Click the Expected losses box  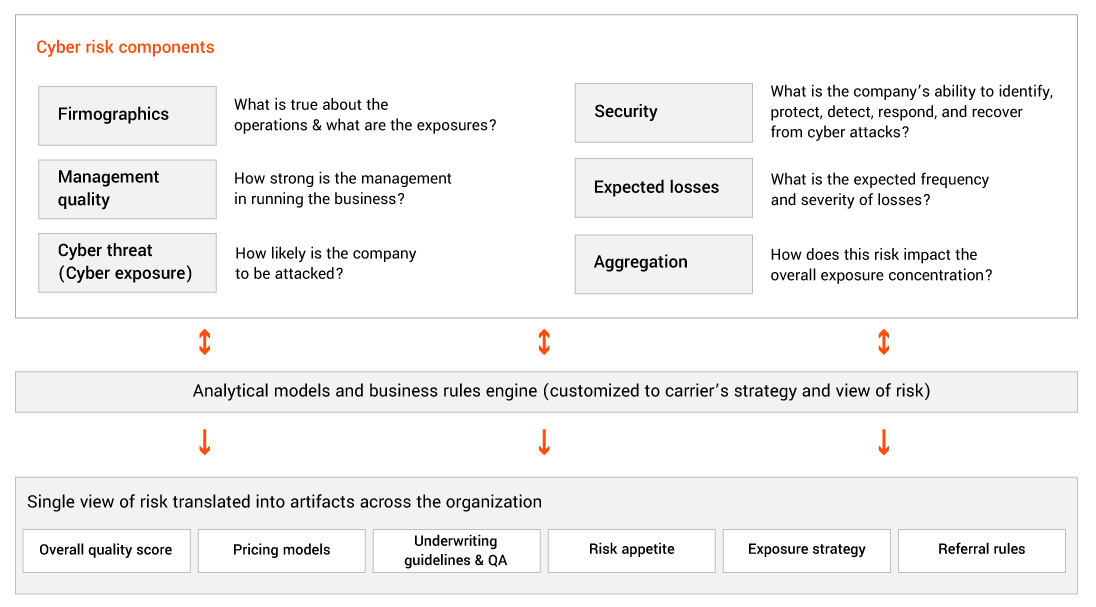pos(663,187)
